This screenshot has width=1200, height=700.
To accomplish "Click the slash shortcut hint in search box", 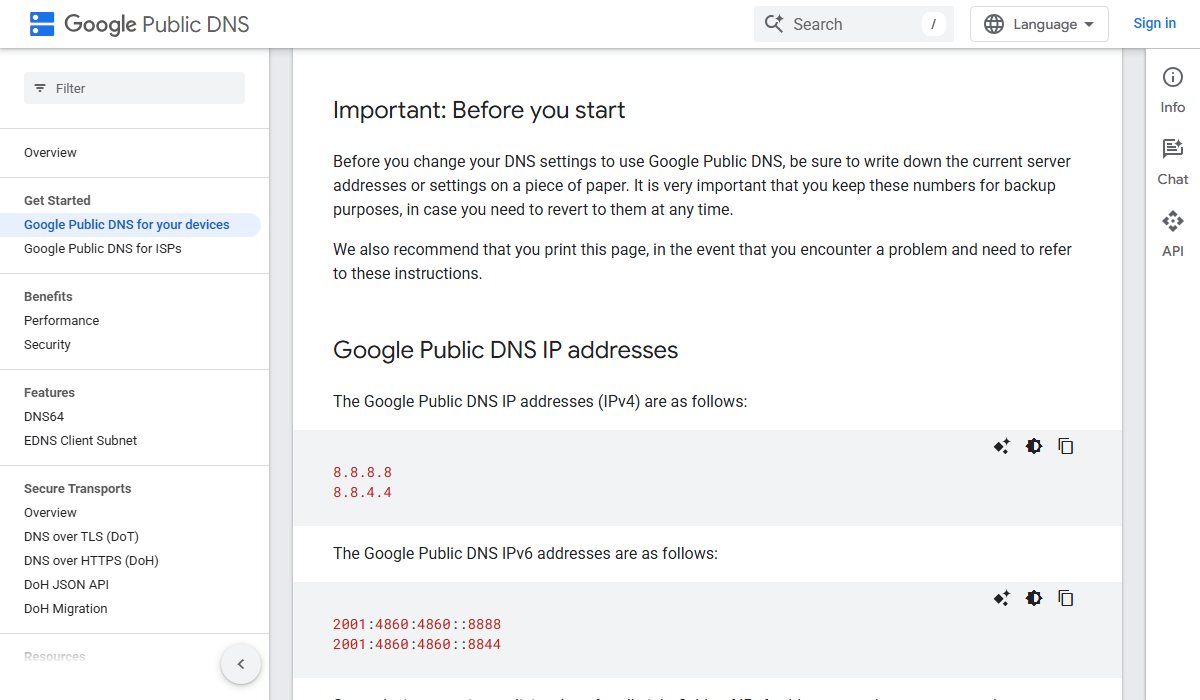I will coord(933,24).
